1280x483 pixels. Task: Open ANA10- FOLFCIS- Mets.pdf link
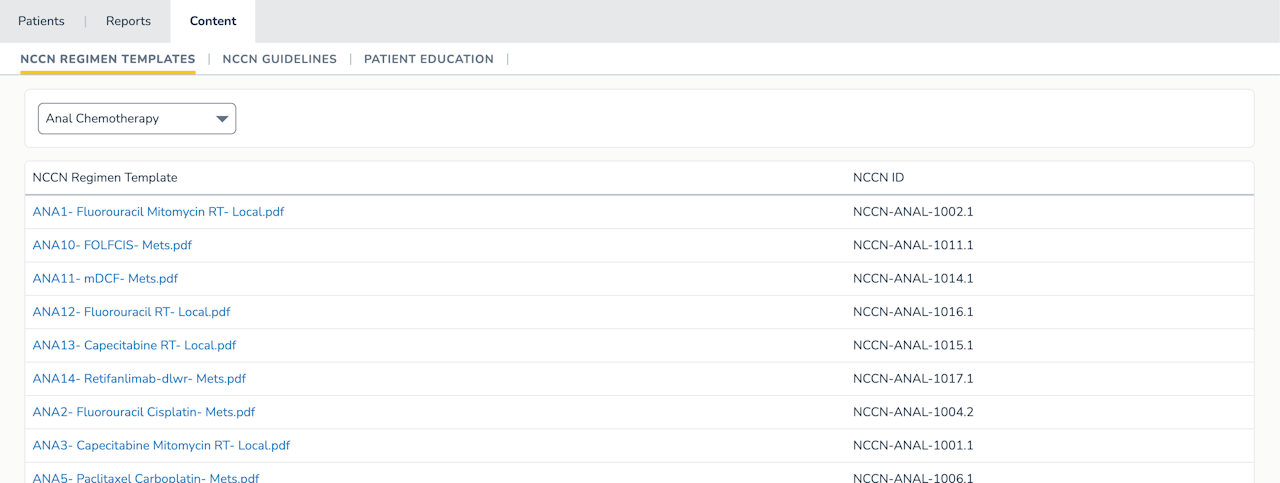coord(112,245)
